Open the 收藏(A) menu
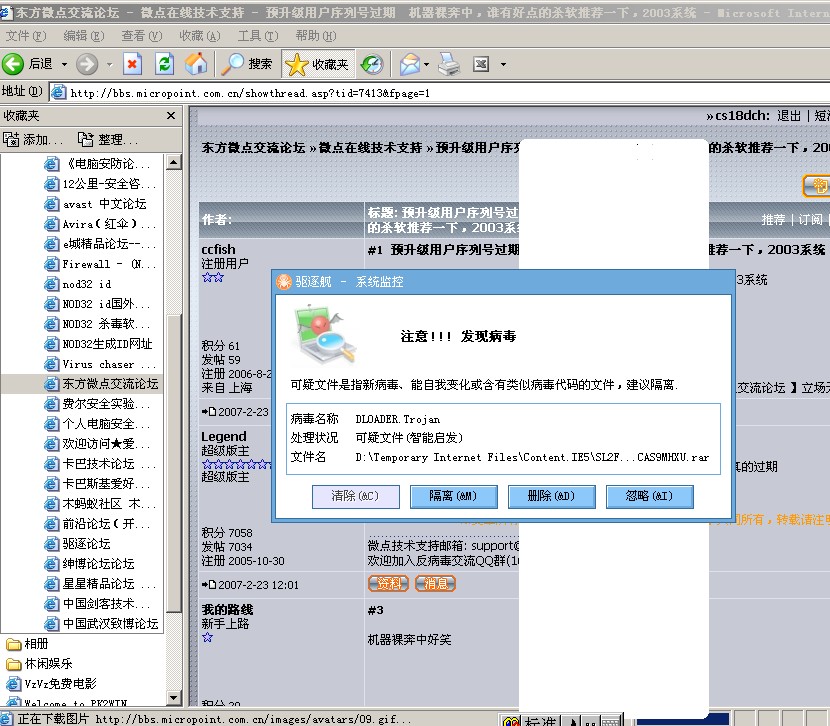The image size is (830, 726). pos(200,35)
